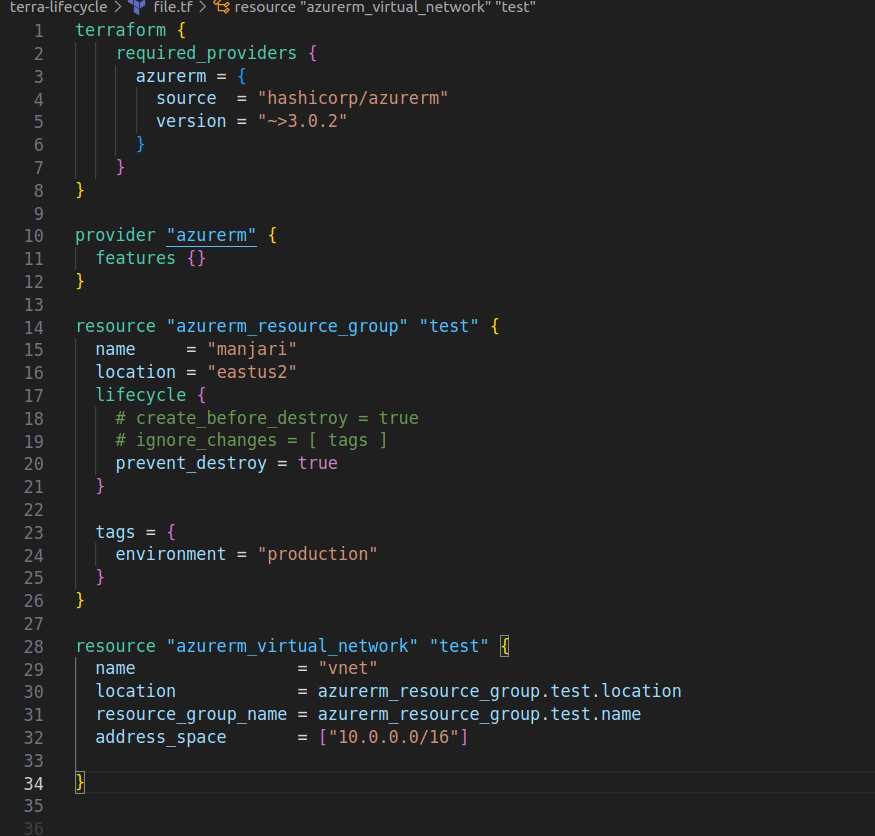Place cursor on prevent_destroy attribute
Screen dimensions: 875x836
pos(190,463)
